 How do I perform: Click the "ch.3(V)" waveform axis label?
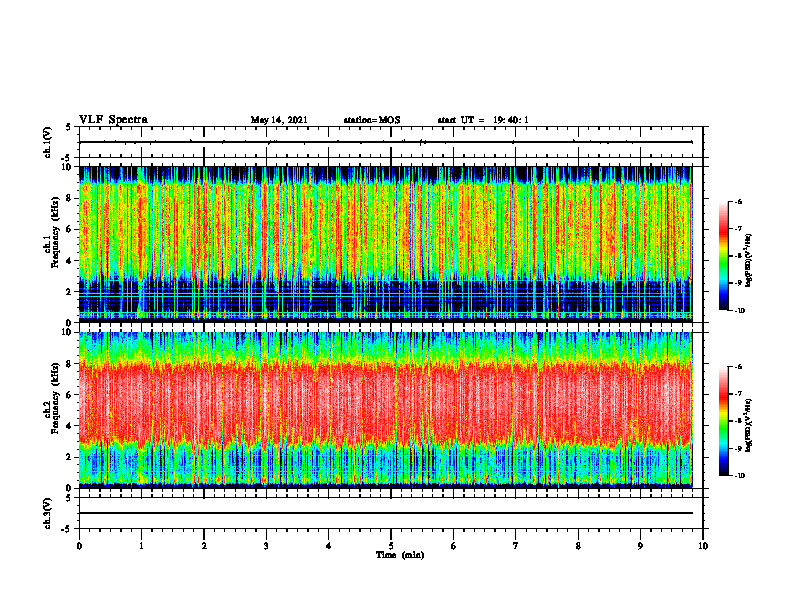47,513
